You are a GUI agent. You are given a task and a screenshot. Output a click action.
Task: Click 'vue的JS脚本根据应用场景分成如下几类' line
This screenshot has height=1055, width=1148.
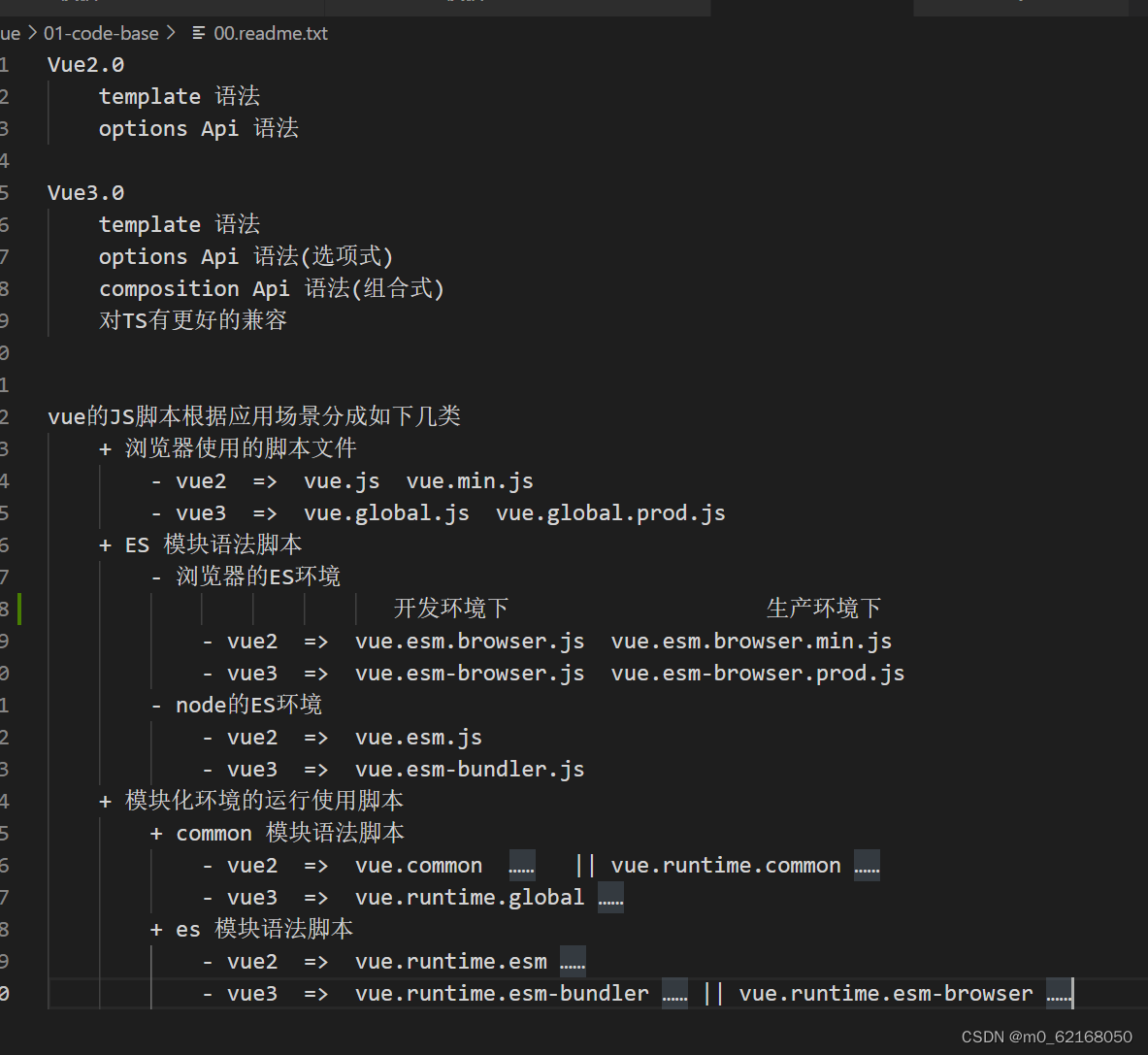(254, 416)
